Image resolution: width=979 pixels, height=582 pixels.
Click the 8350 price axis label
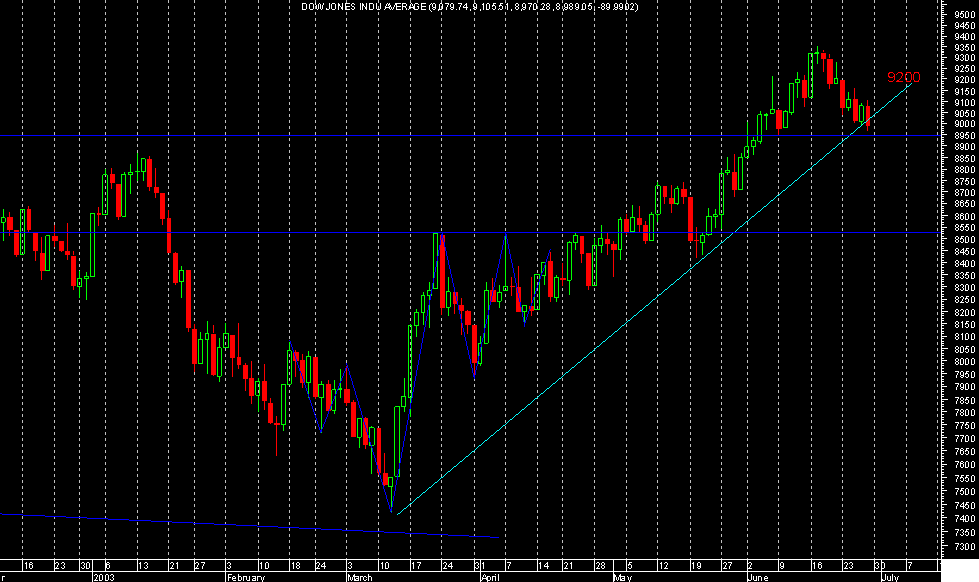(965, 276)
